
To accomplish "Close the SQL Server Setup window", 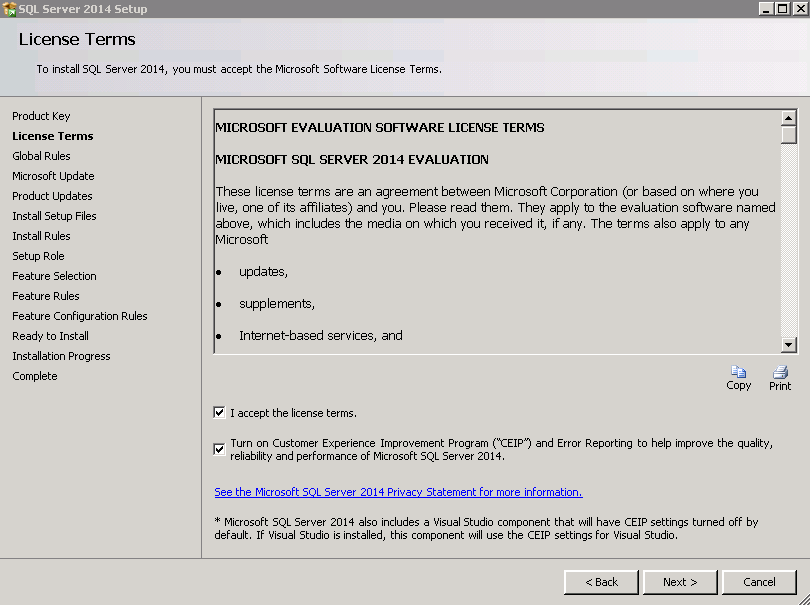I will pyautogui.click(x=800, y=9).
